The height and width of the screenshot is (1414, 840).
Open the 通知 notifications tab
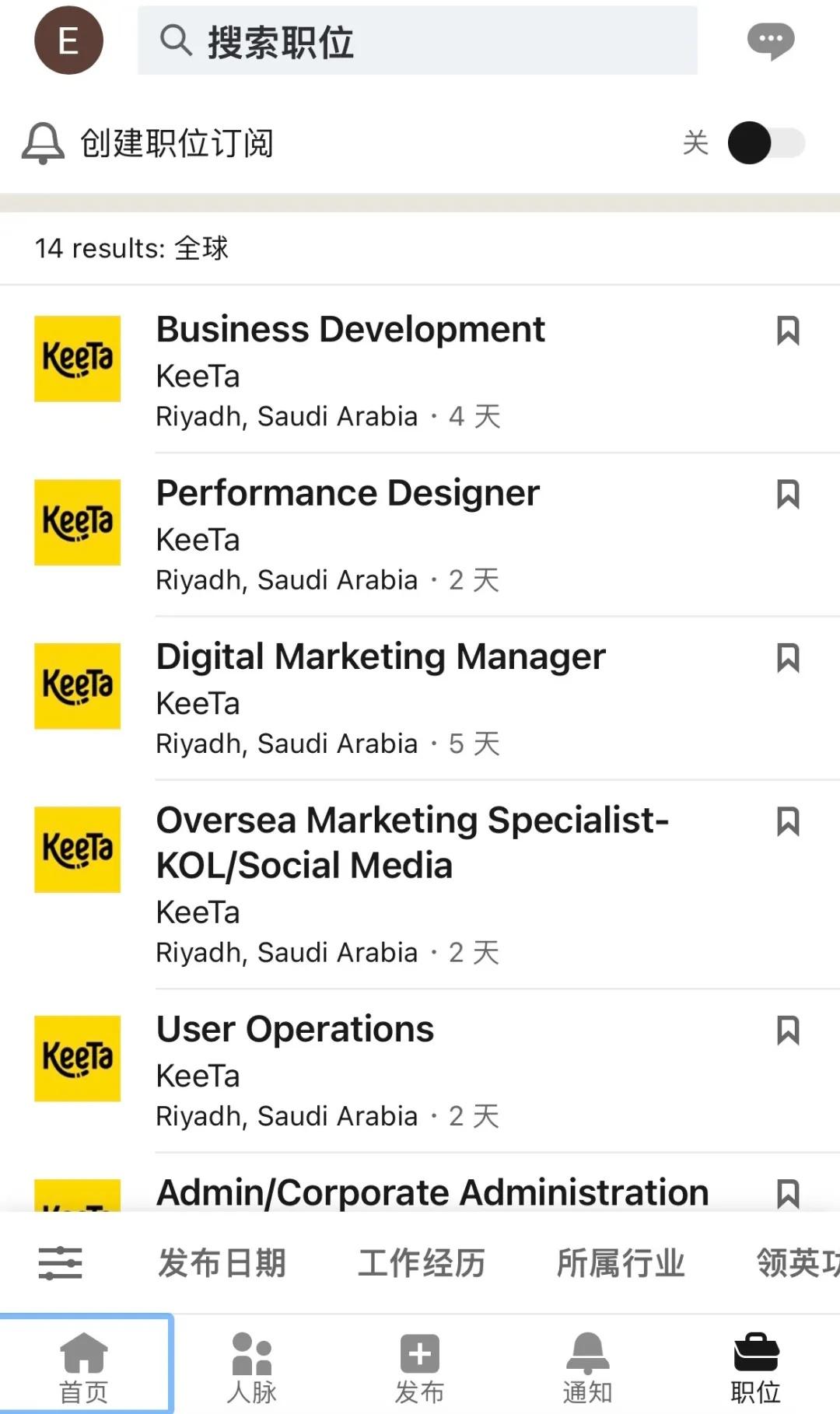click(x=588, y=1365)
